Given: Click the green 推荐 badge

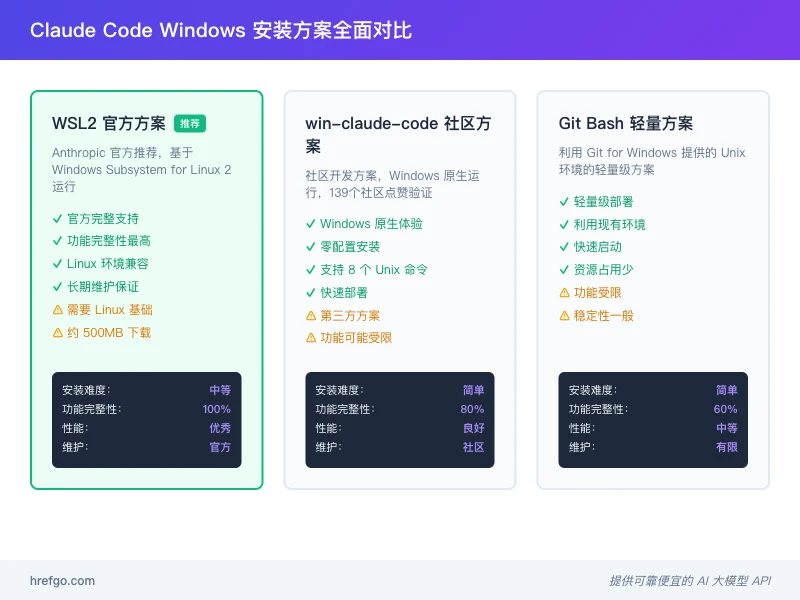Looking at the screenshot, I should pos(190,123).
